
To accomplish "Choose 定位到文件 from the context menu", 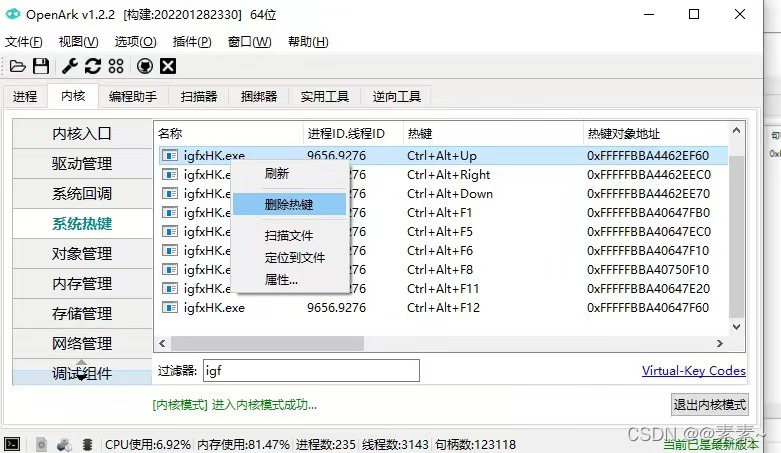I will point(289,258).
